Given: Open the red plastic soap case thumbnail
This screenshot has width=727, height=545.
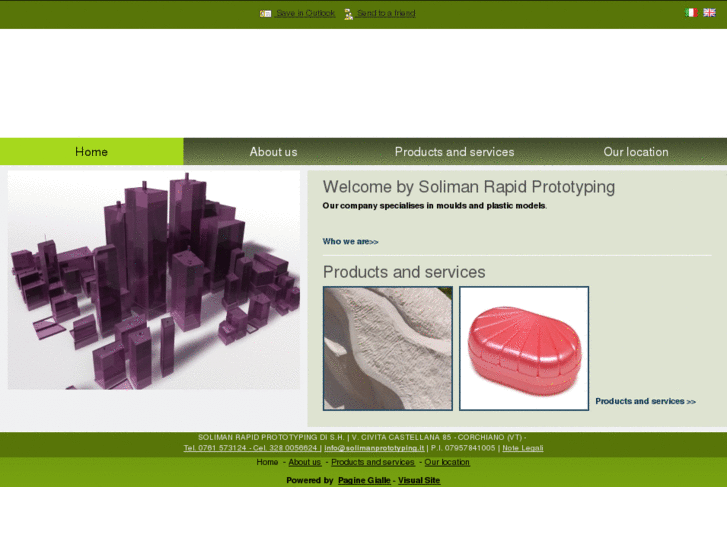Looking at the screenshot, I should point(524,348).
